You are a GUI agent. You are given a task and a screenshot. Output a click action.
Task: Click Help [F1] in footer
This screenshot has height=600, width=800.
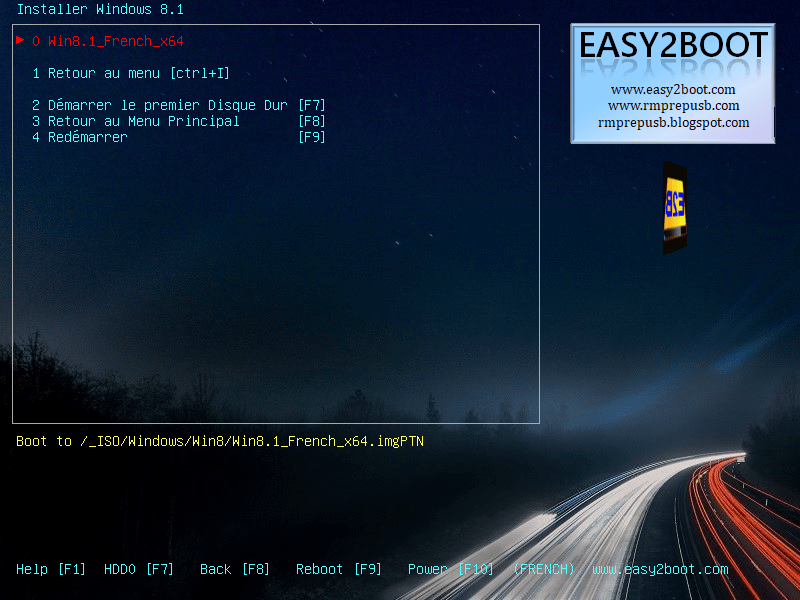click(x=51, y=569)
